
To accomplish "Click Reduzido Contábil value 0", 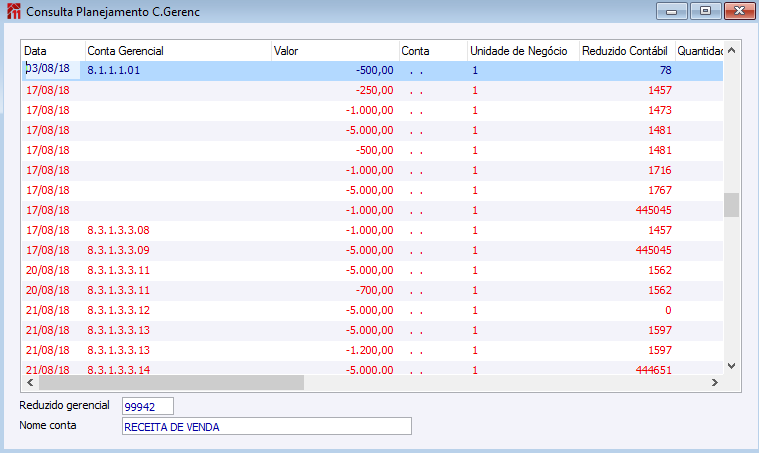I will tap(668, 310).
